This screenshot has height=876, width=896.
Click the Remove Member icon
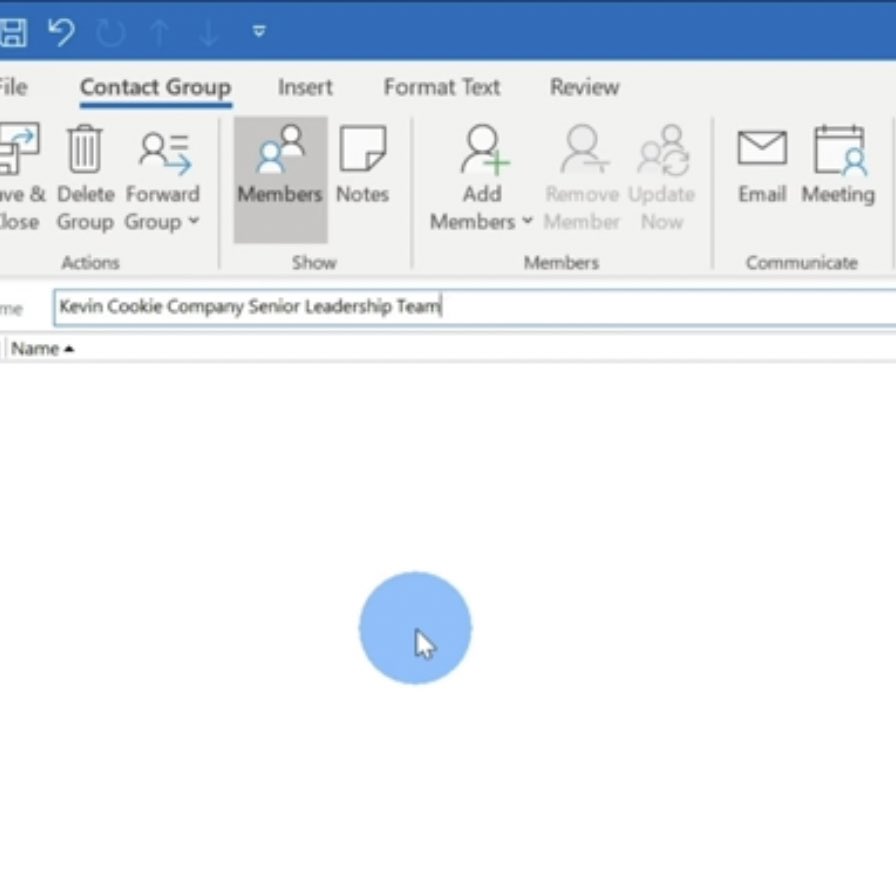tap(583, 150)
